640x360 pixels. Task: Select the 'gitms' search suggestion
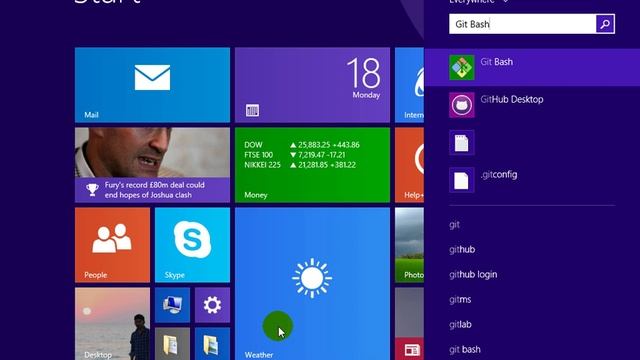coord(460,300)
